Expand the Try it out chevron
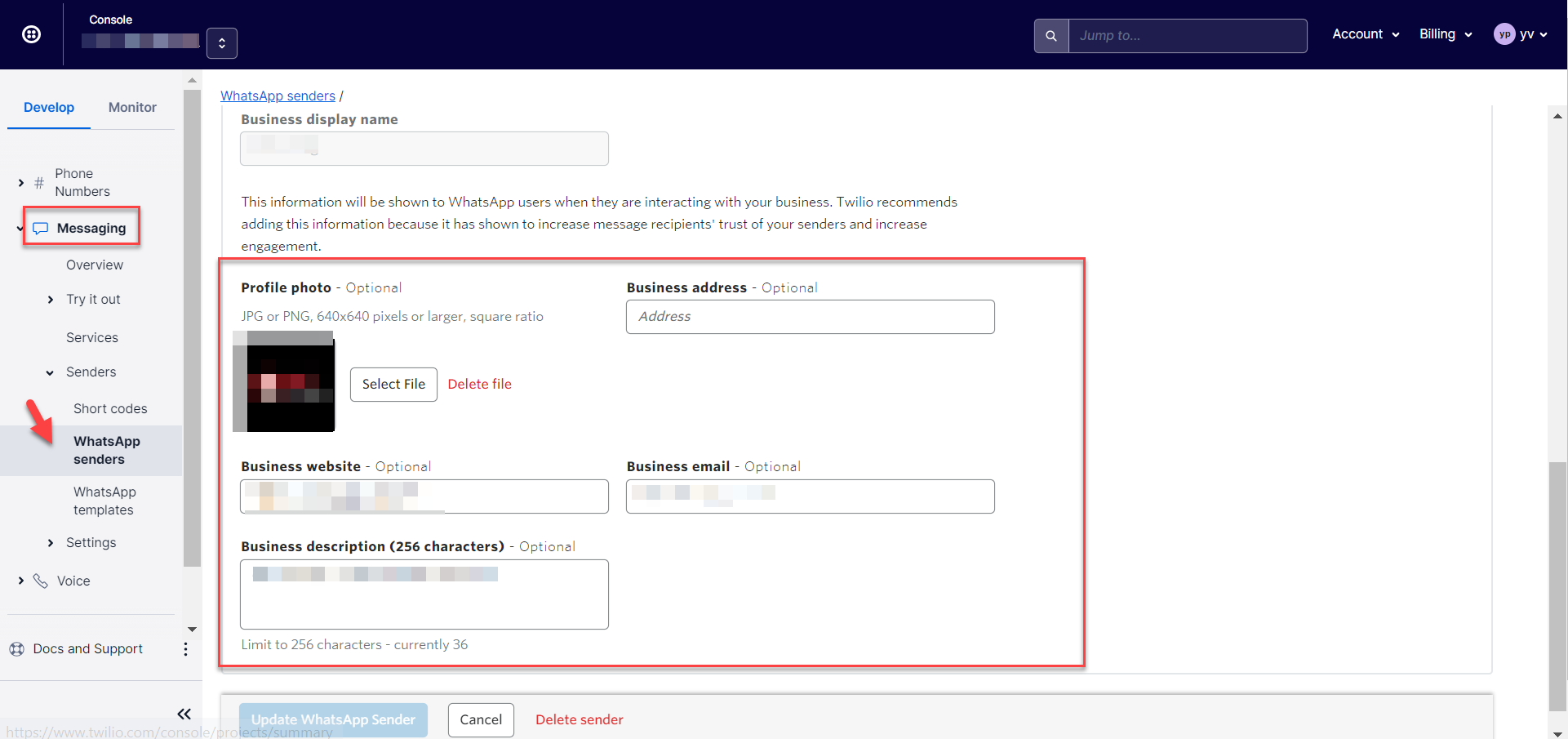The height and width of the screenshot is (739, 1568). [x=51, y=300]
